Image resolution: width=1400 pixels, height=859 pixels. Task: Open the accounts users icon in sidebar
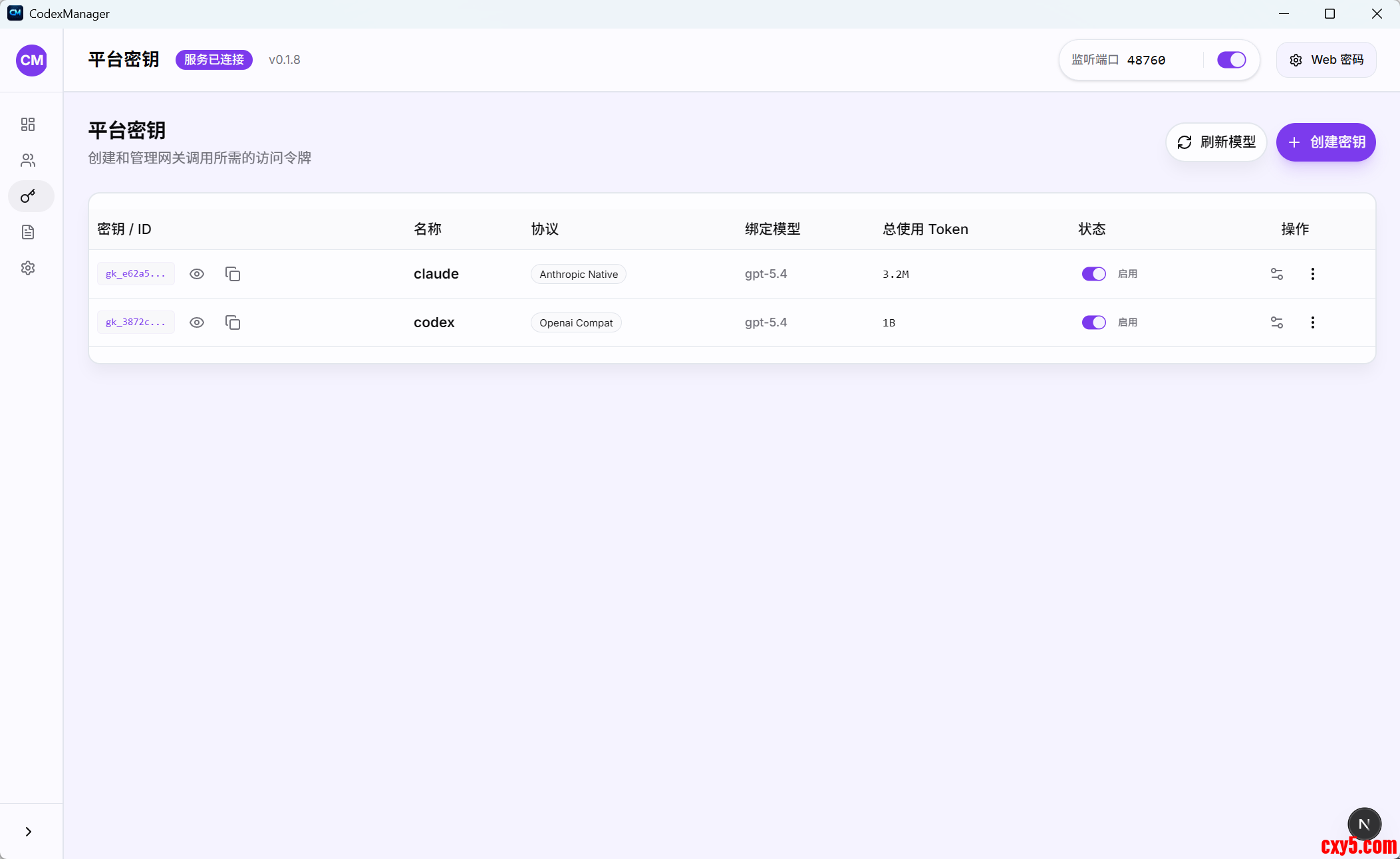click(28, 160)
